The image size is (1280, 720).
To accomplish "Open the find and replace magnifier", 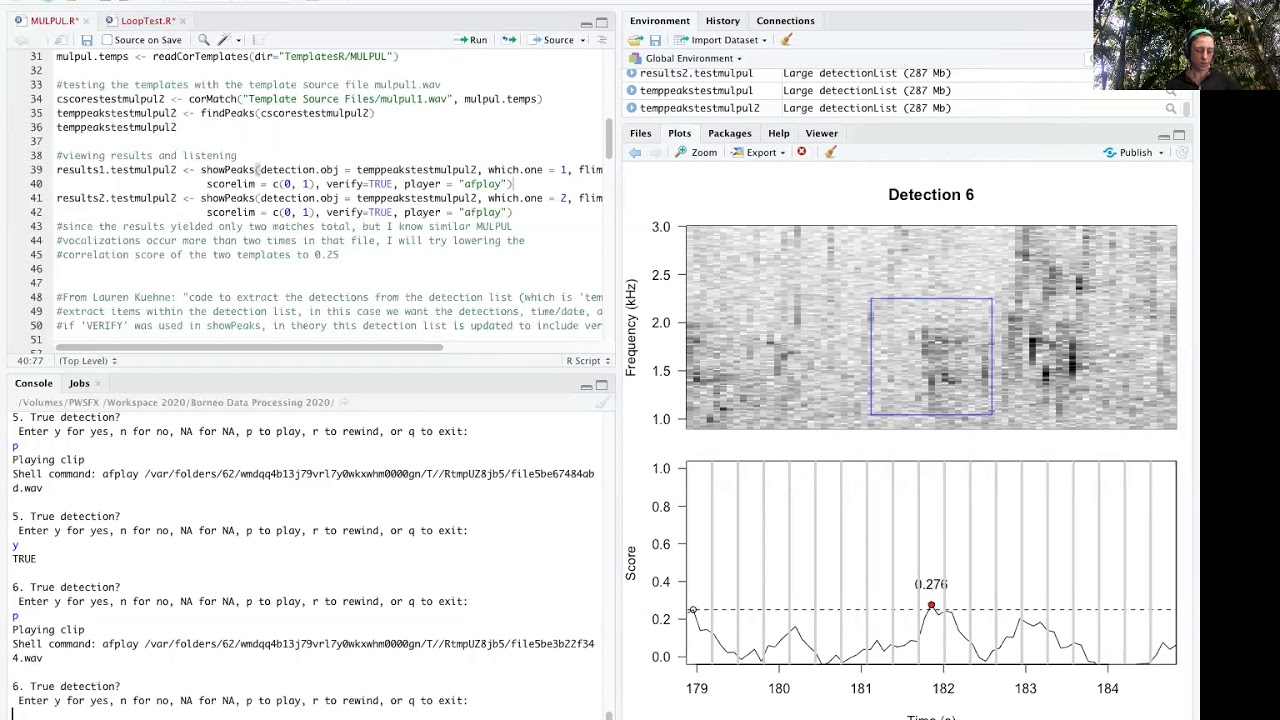I will point(203,40).
